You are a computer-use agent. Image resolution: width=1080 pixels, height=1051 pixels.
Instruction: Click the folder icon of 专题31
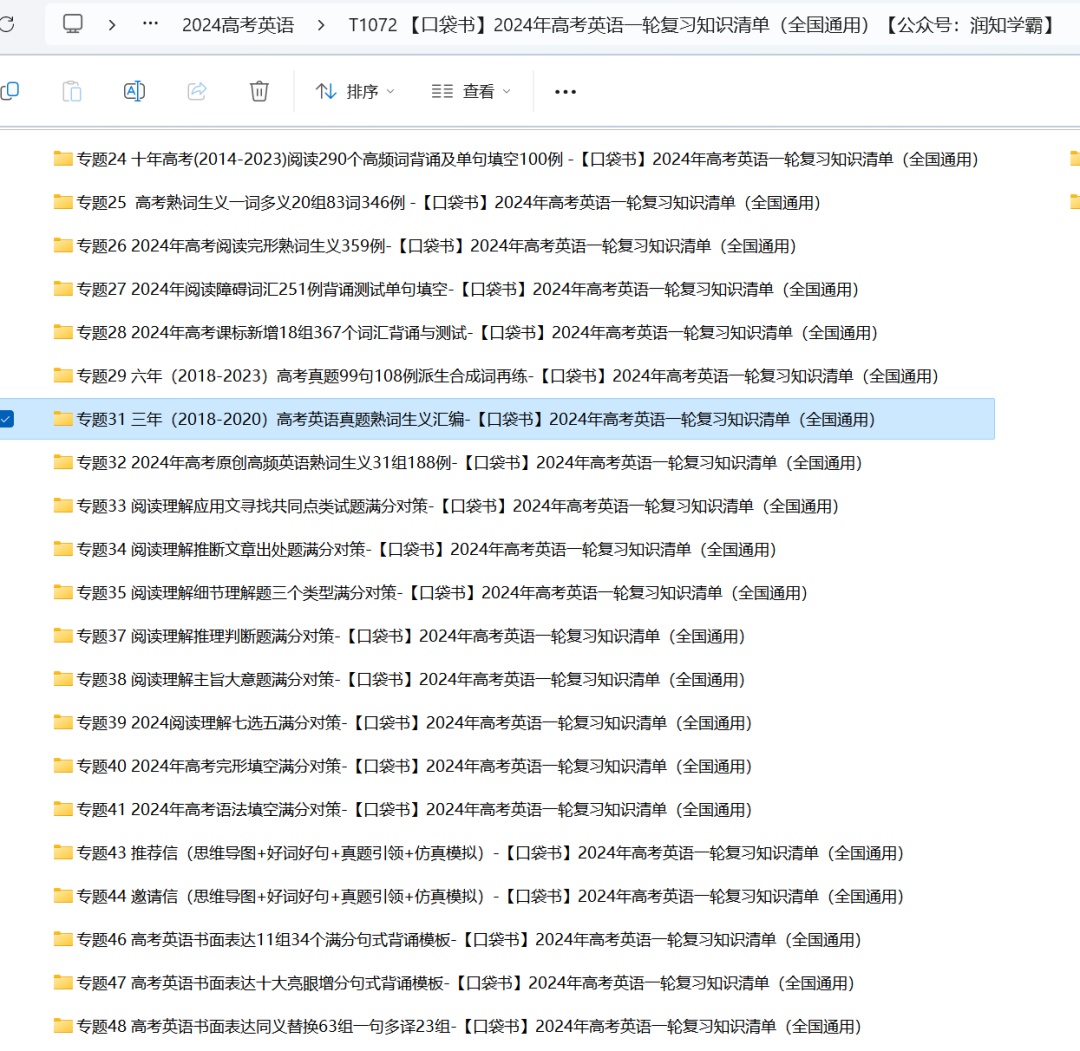[63, 419]
